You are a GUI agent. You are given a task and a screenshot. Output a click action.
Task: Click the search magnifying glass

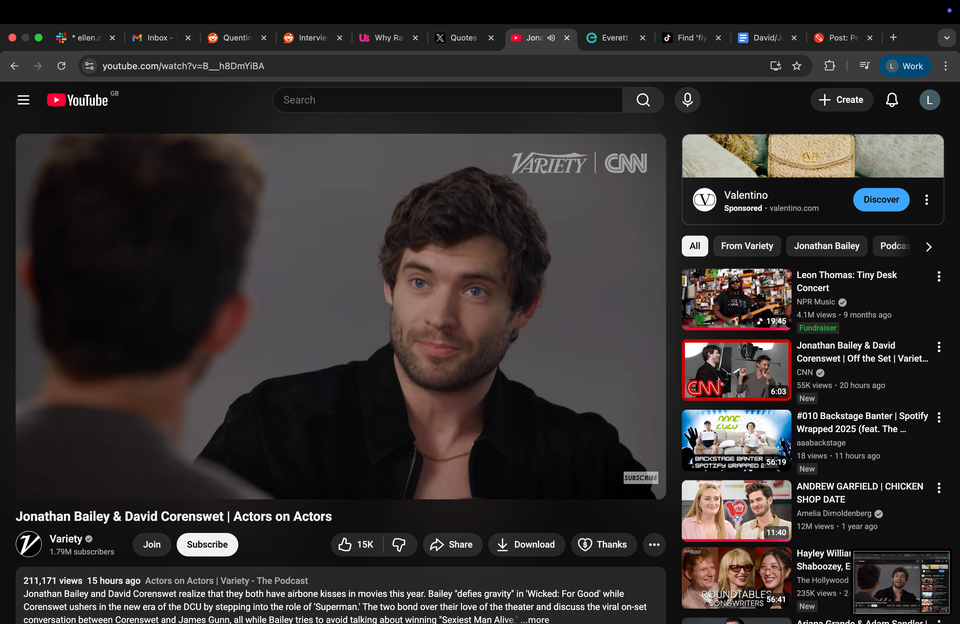[x=643, y=99]
